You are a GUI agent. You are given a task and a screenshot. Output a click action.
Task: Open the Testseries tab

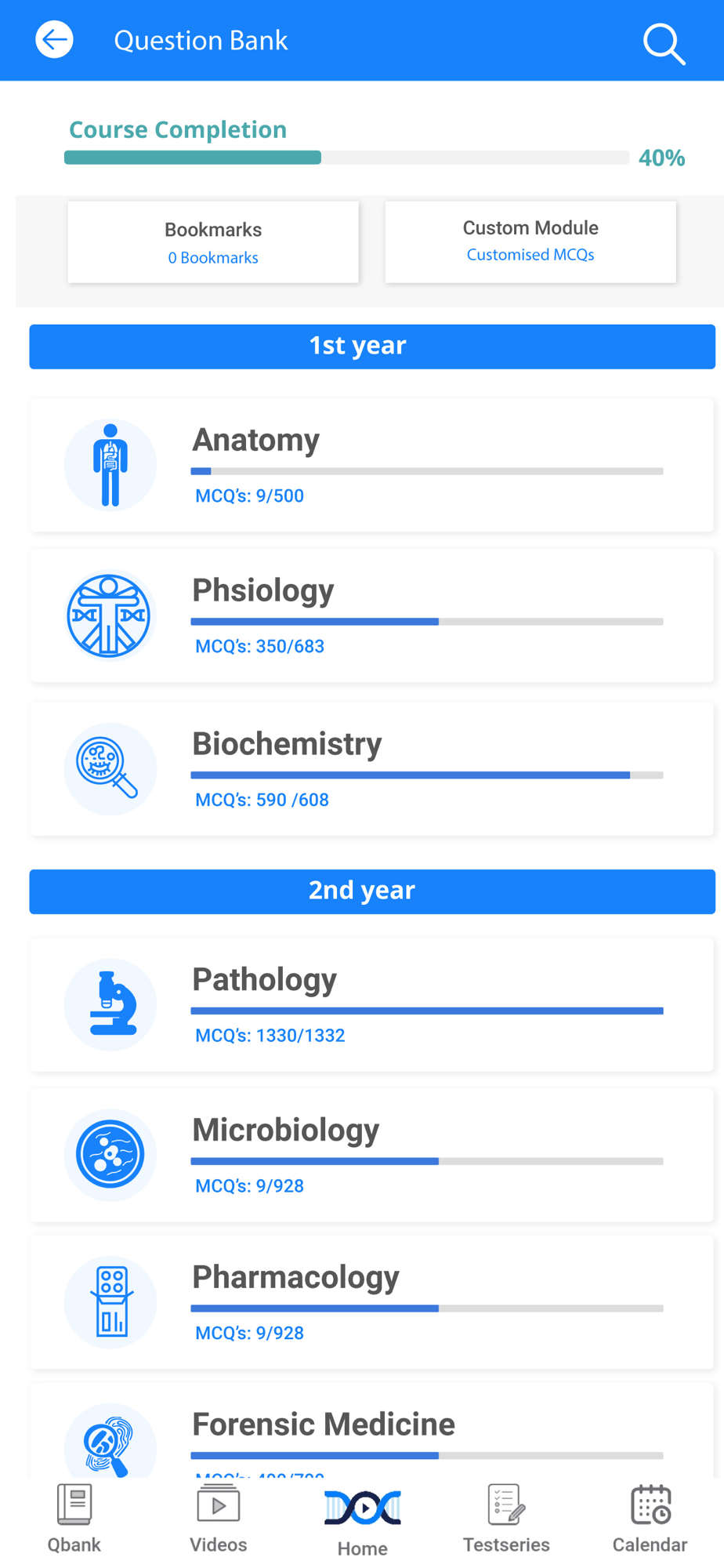(x=506, y=1519)
